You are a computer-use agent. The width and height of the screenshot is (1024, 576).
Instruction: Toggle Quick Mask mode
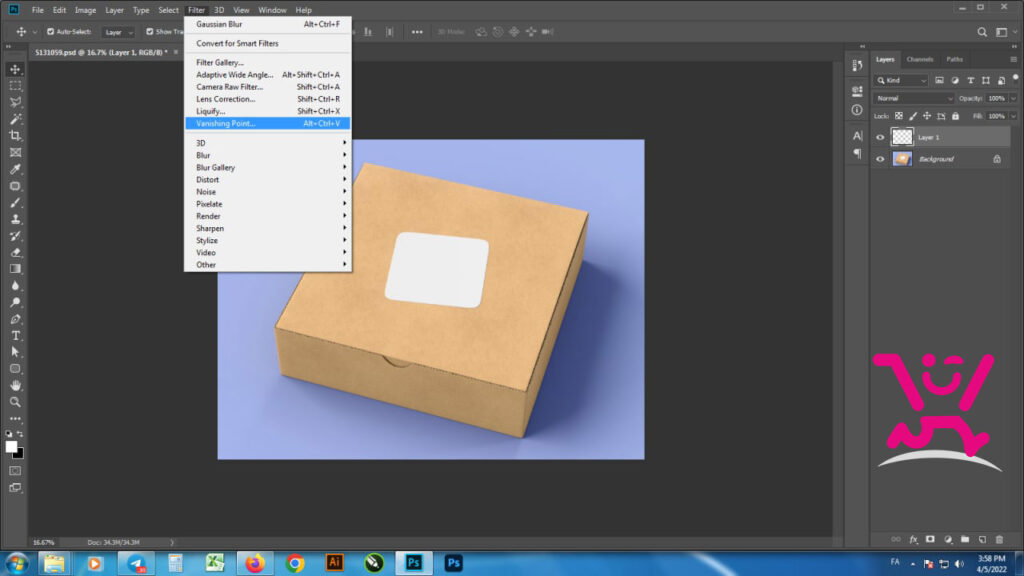[x=15, y=471]
